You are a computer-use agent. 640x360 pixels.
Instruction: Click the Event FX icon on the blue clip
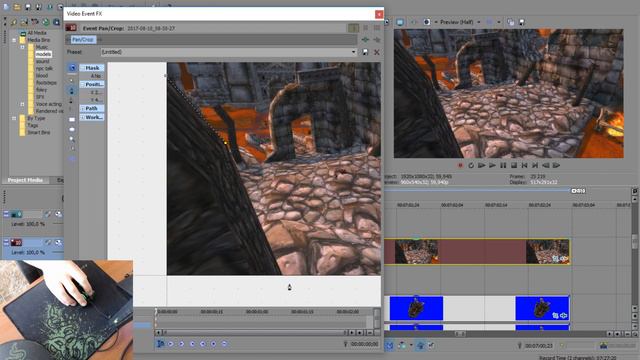click(564, 316)
